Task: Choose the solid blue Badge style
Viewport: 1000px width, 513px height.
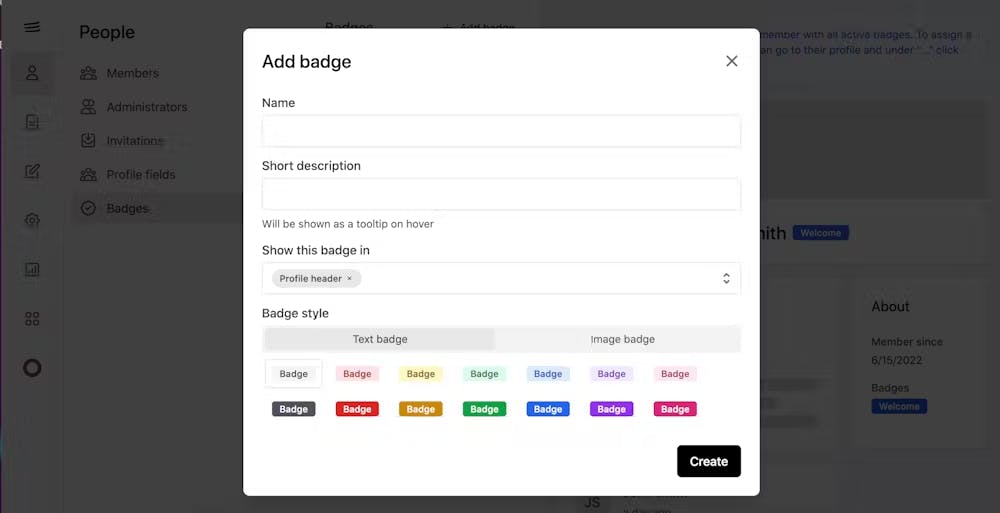Action: [x=548, y=409]
